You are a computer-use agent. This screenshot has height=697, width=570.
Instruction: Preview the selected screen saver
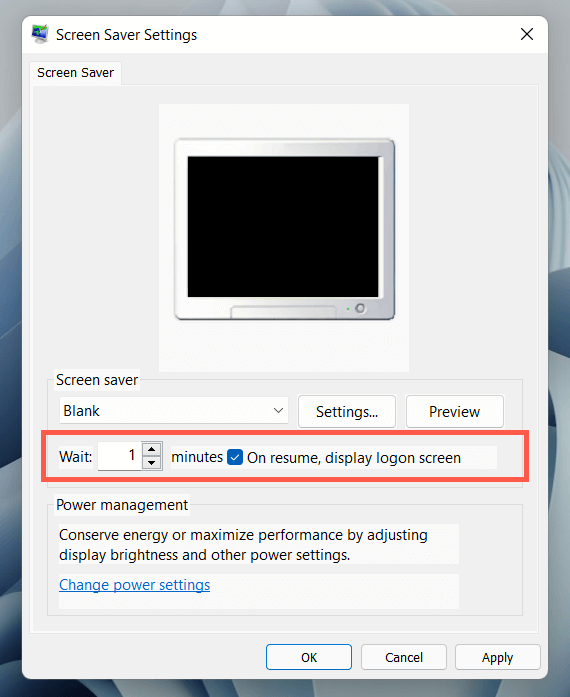454,412
